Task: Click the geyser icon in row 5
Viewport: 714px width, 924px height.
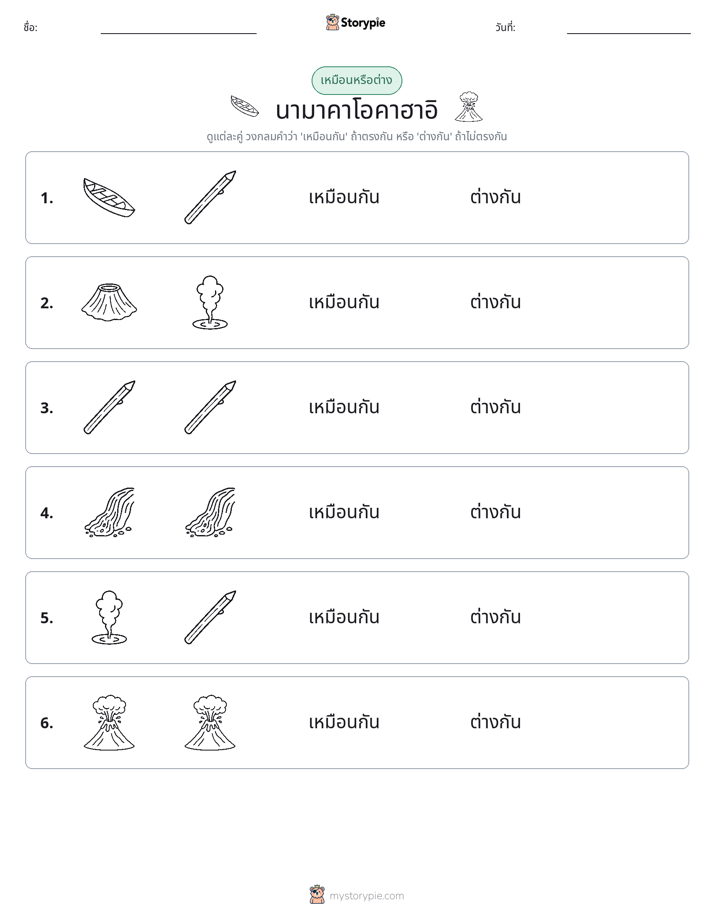Action: 109,617
